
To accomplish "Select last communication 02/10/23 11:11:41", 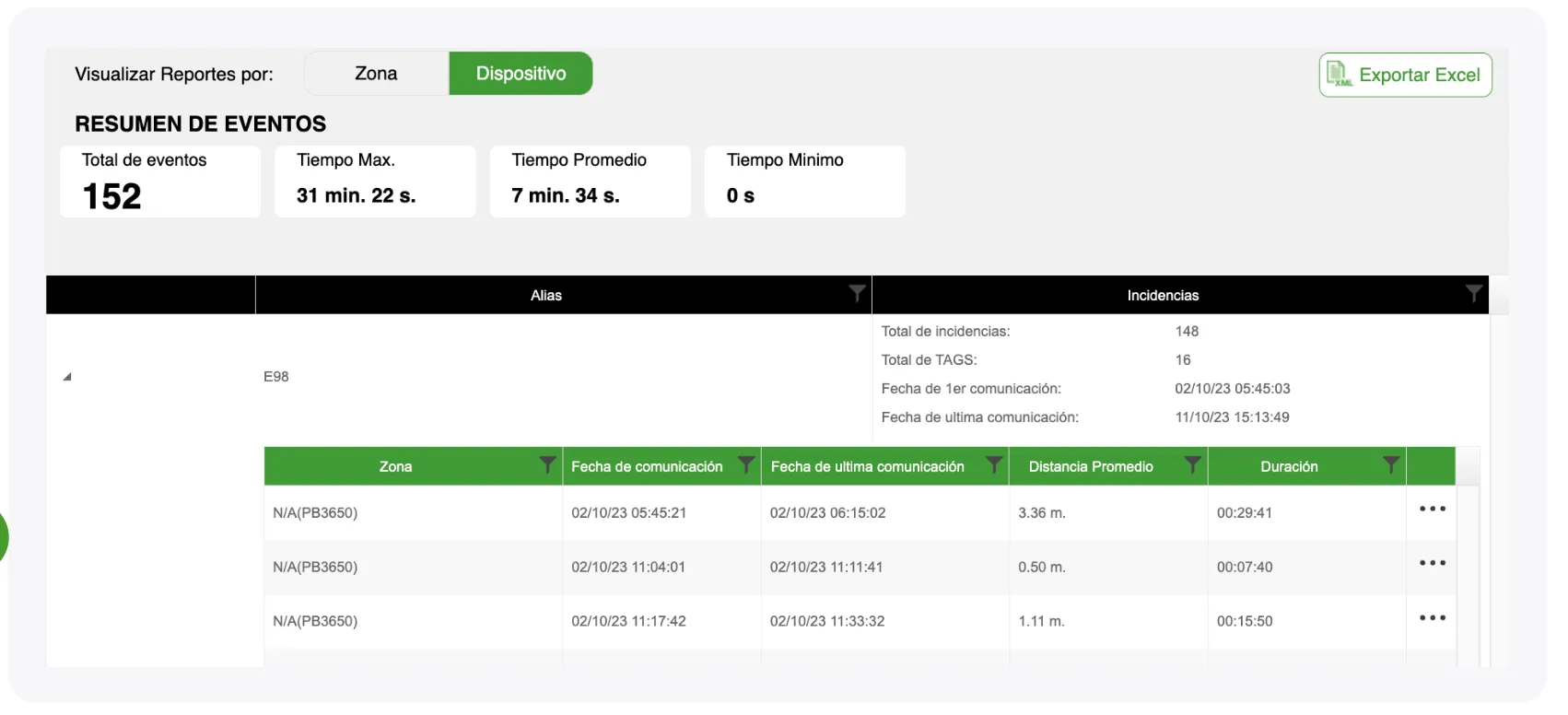I will point(826,567).
